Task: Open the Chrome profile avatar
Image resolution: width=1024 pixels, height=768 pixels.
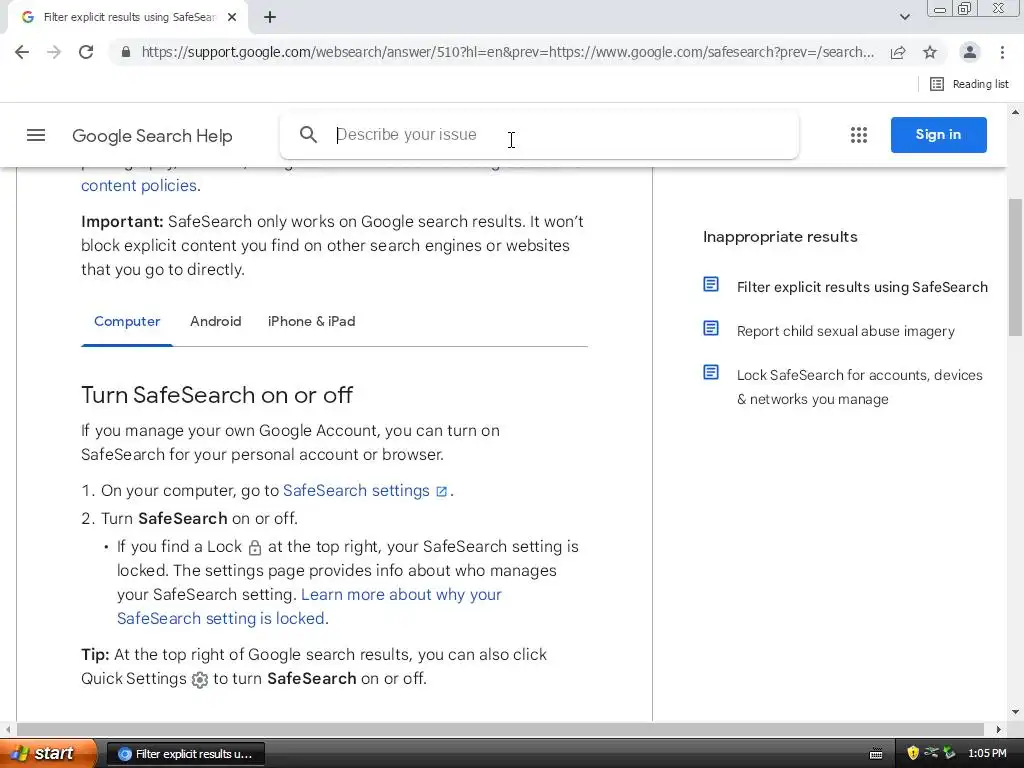Action: (x=970, y=52)
